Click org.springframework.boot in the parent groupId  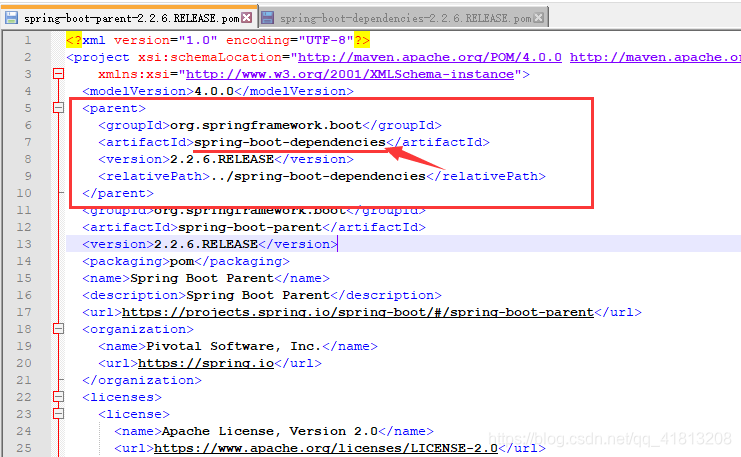tap(266, 125)
